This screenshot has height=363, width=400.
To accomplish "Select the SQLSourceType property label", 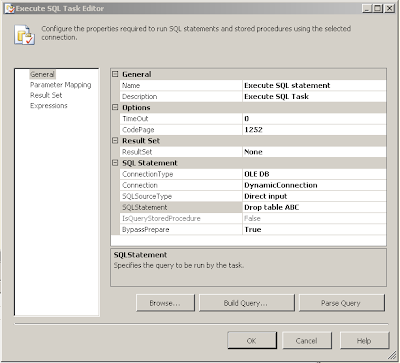I will pyautogui.click(x=181, y=196).
